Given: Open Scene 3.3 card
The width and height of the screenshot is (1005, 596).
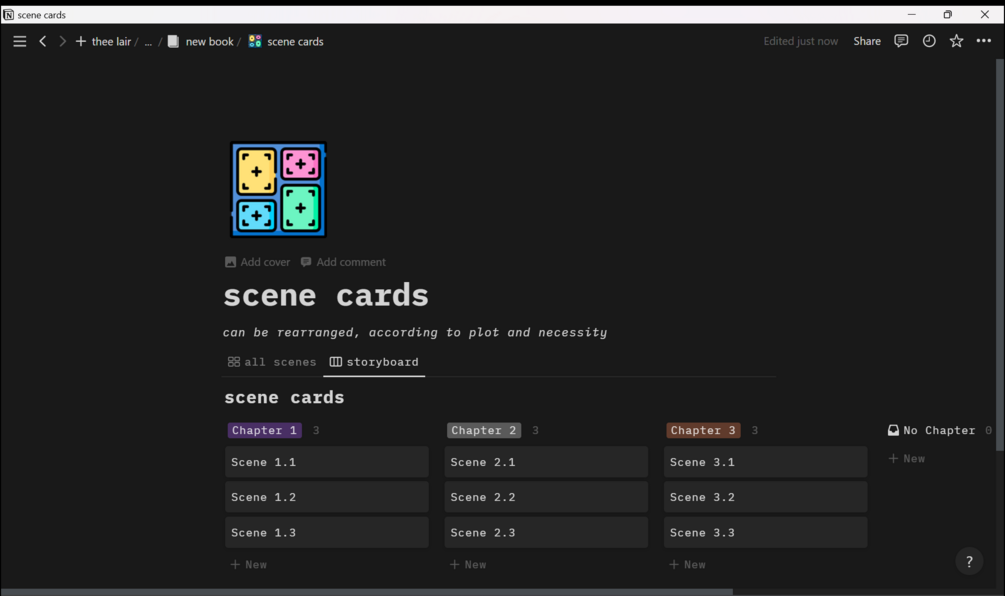Looking at the screenshot, I should (x=765, y=533).
